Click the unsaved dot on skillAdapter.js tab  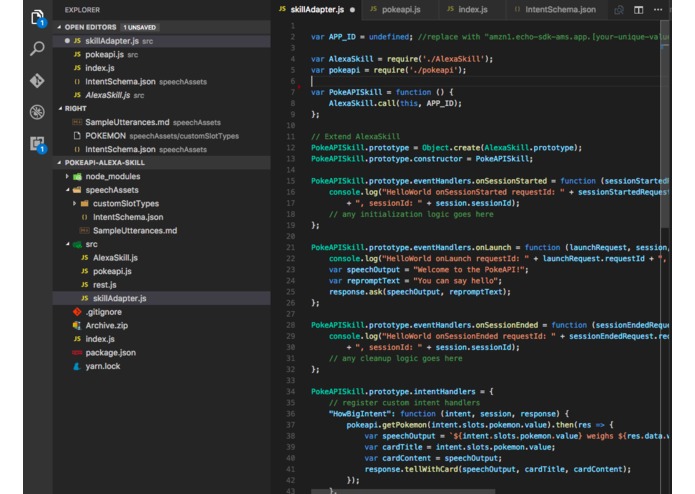[352, 10]
